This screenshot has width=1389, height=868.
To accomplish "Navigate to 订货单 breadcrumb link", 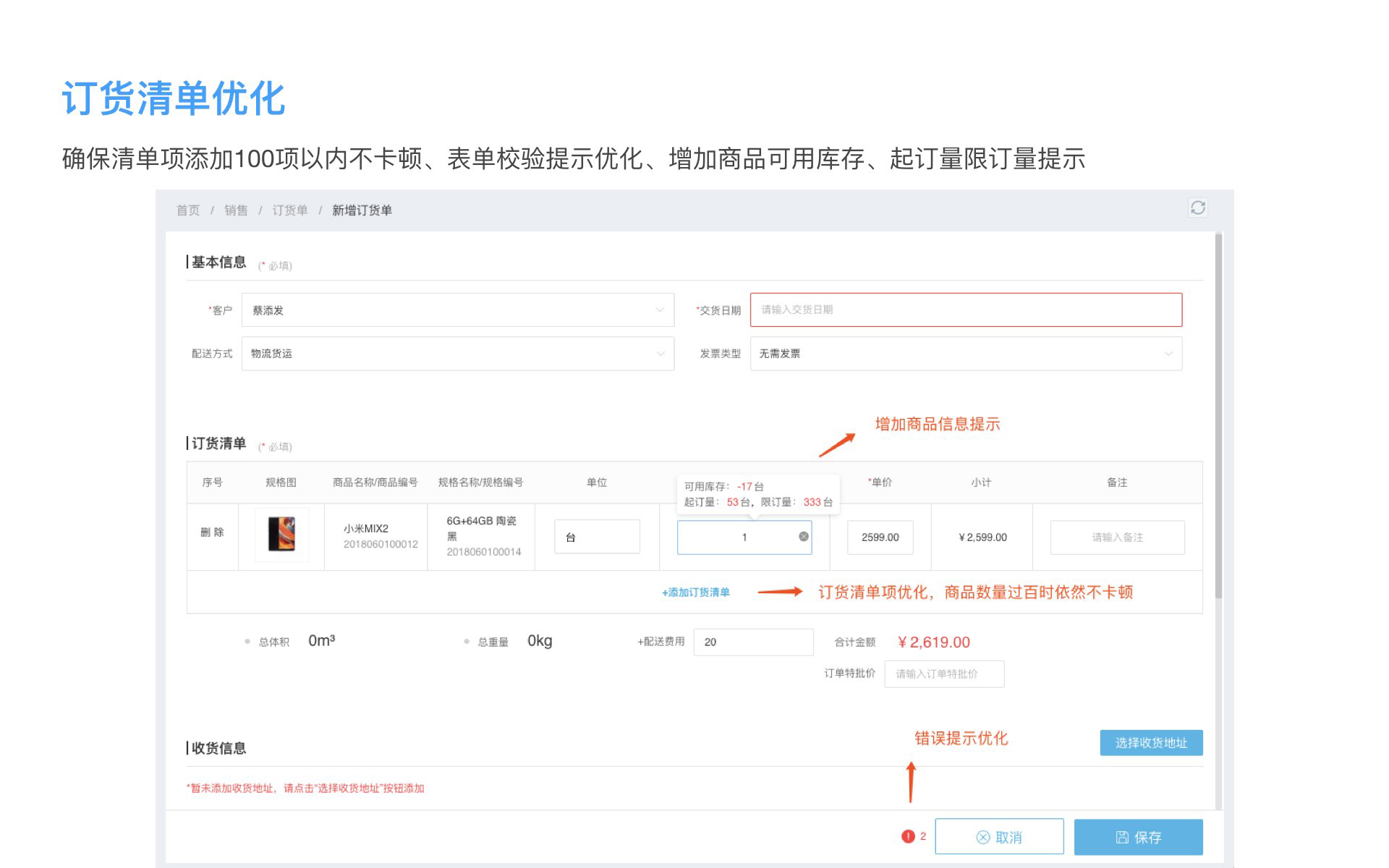I will pos(289,210).
